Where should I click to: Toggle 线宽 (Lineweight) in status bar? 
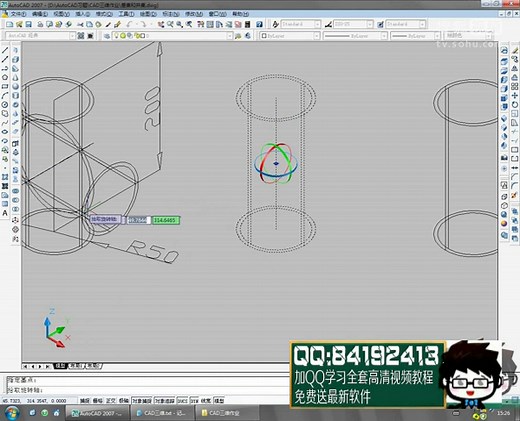206,401
